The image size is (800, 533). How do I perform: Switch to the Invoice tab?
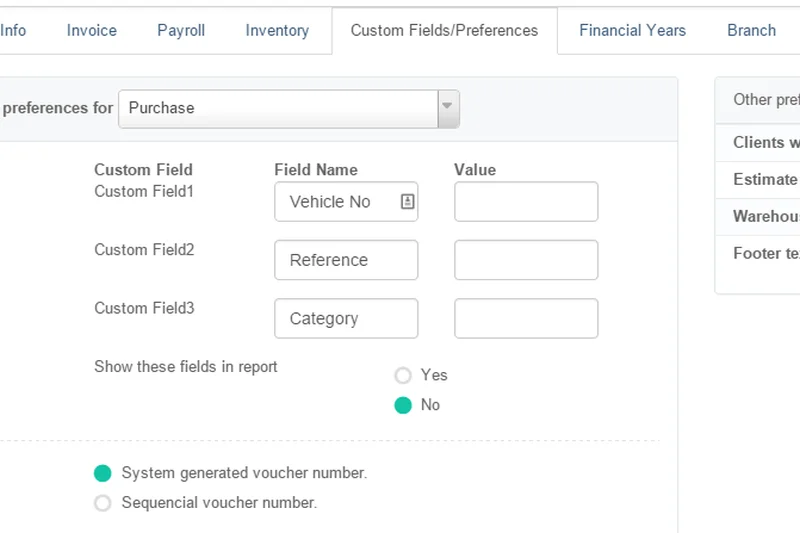point(92,30)
